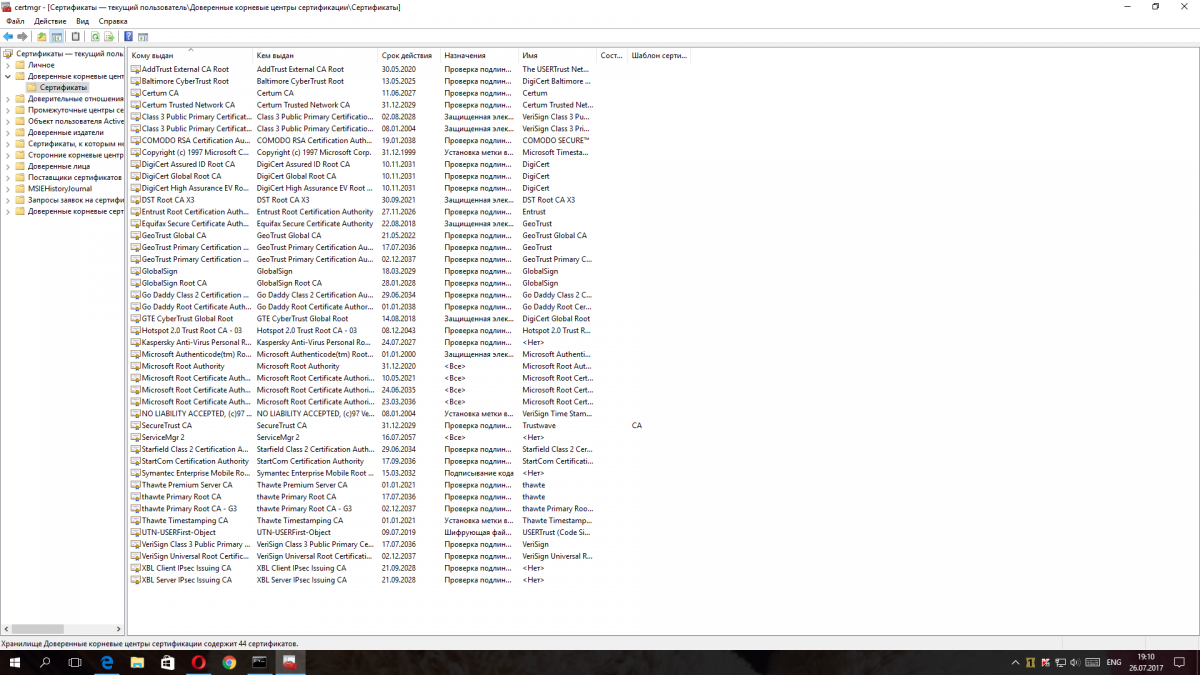Click the Thawte Timestamping CA certificate icon
The image size is (1200, 675).
point(135,520)
